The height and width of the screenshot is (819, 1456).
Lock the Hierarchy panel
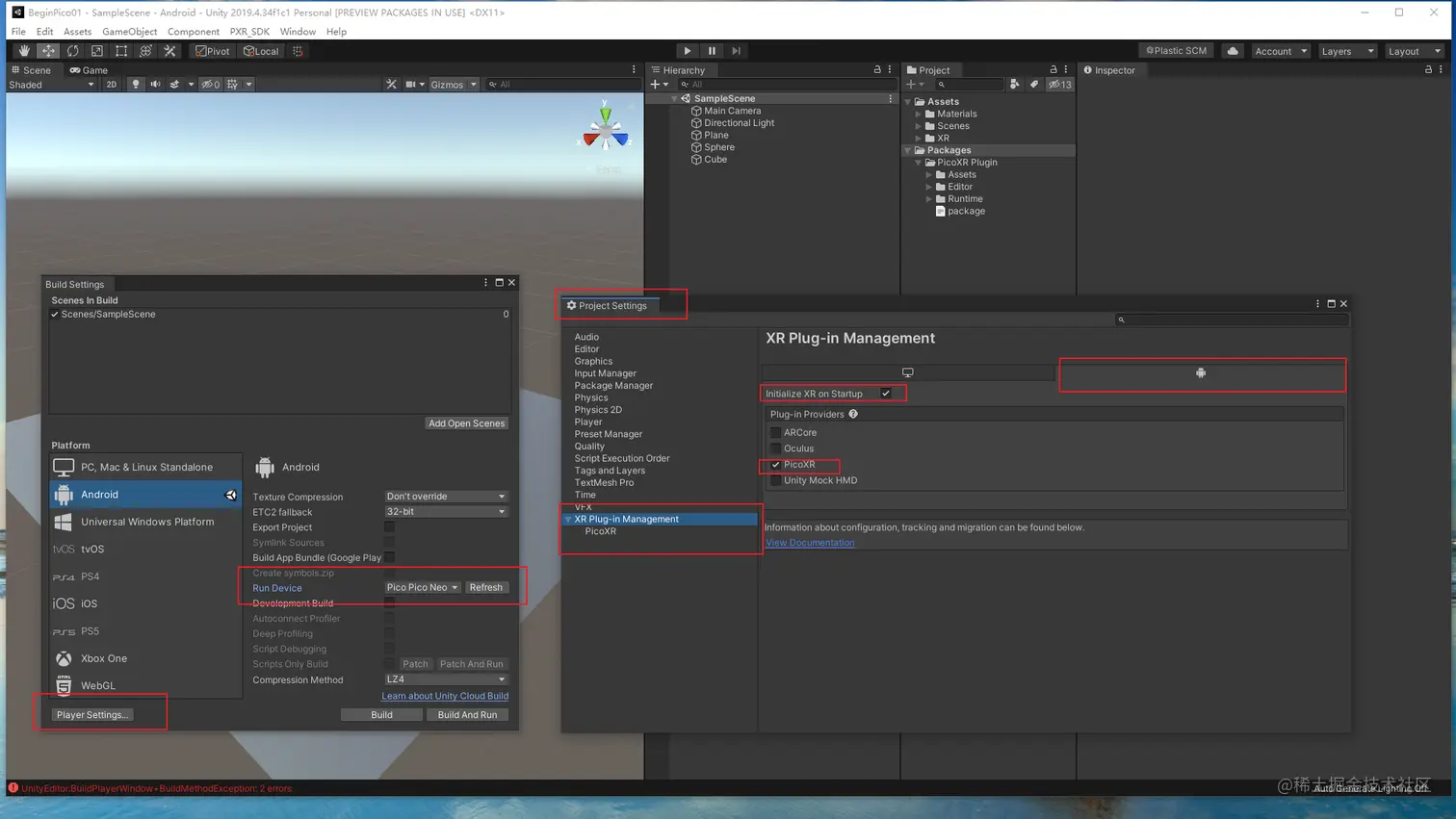[x=877, y=69]
